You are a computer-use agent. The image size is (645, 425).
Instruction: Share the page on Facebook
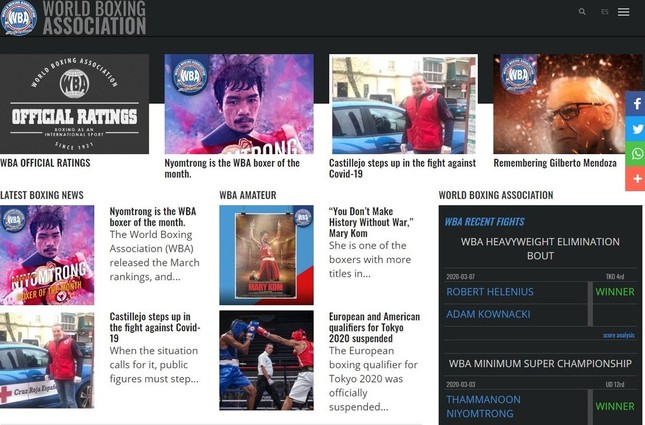[x=635, y=104]
